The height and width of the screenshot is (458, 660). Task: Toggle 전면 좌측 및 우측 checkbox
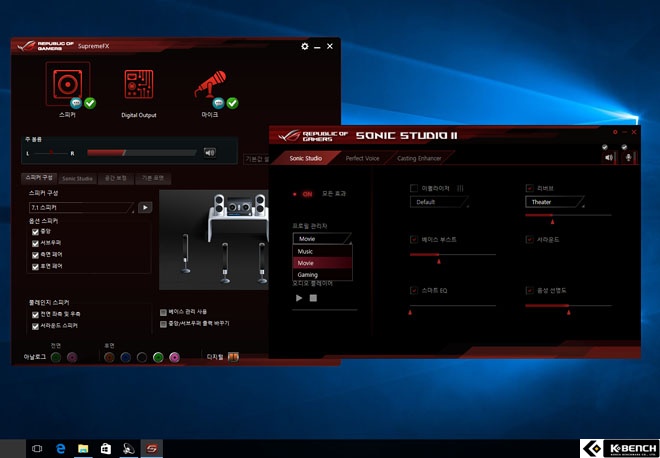35,314
